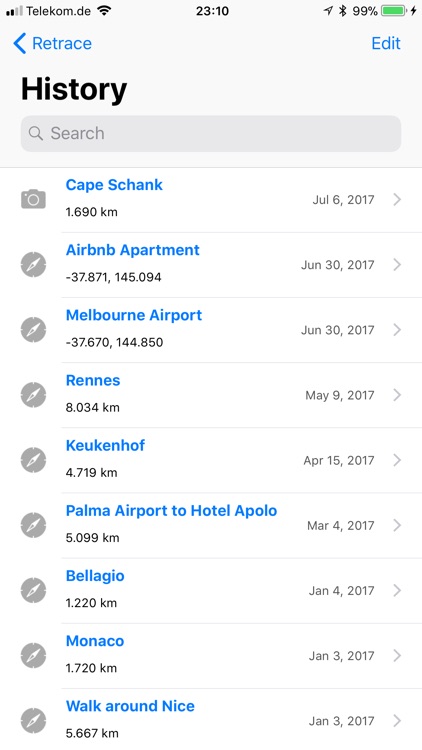This screenshot has width=422, height=750.
Task: Select the Monaco history entry
Action: point(211,655)
